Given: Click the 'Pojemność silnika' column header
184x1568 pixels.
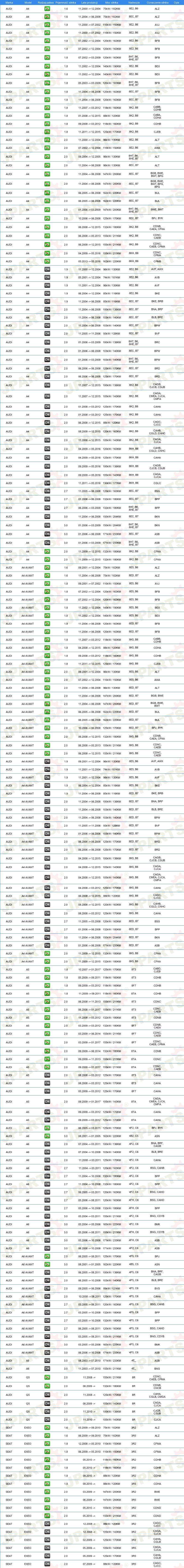Looking at the screenshot, I should [x=66, y=2].
